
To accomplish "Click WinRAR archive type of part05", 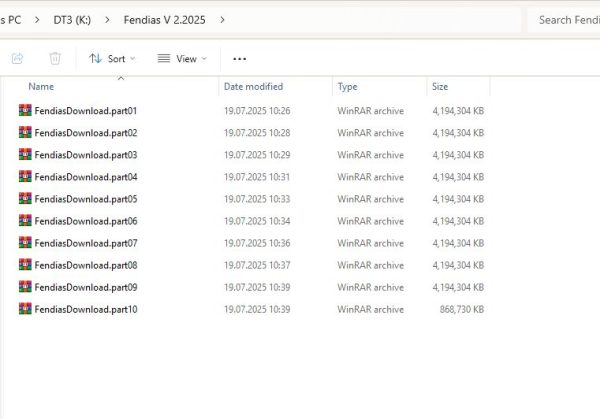I will (x=370, y=199).
